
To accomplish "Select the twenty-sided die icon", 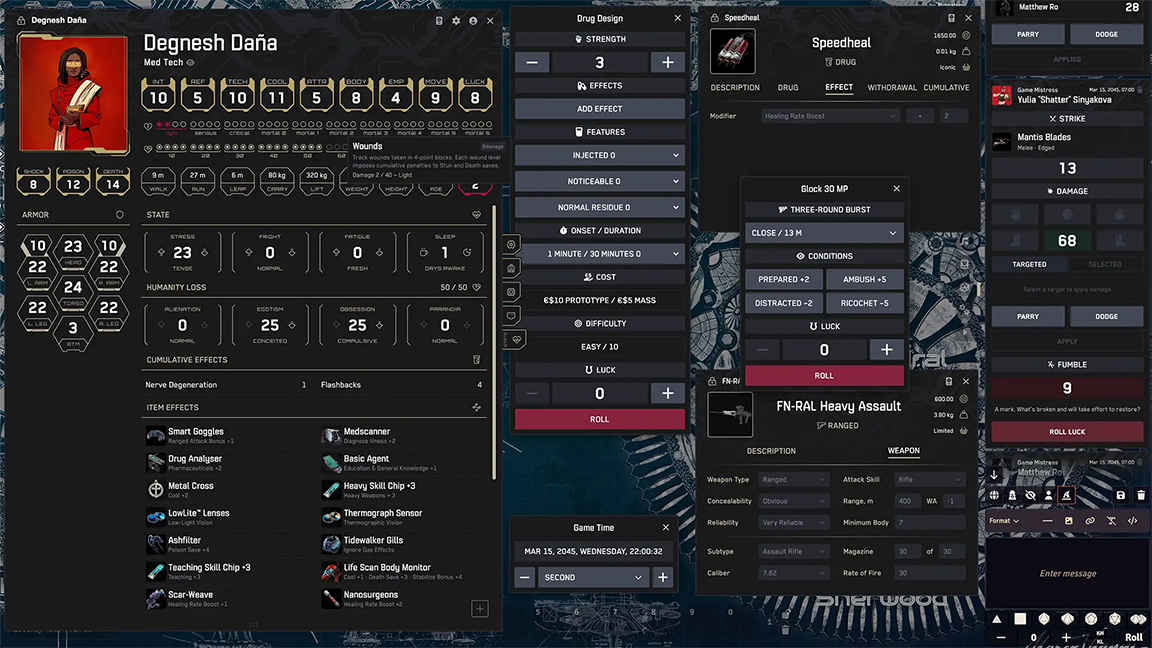I will point(1115,619).
